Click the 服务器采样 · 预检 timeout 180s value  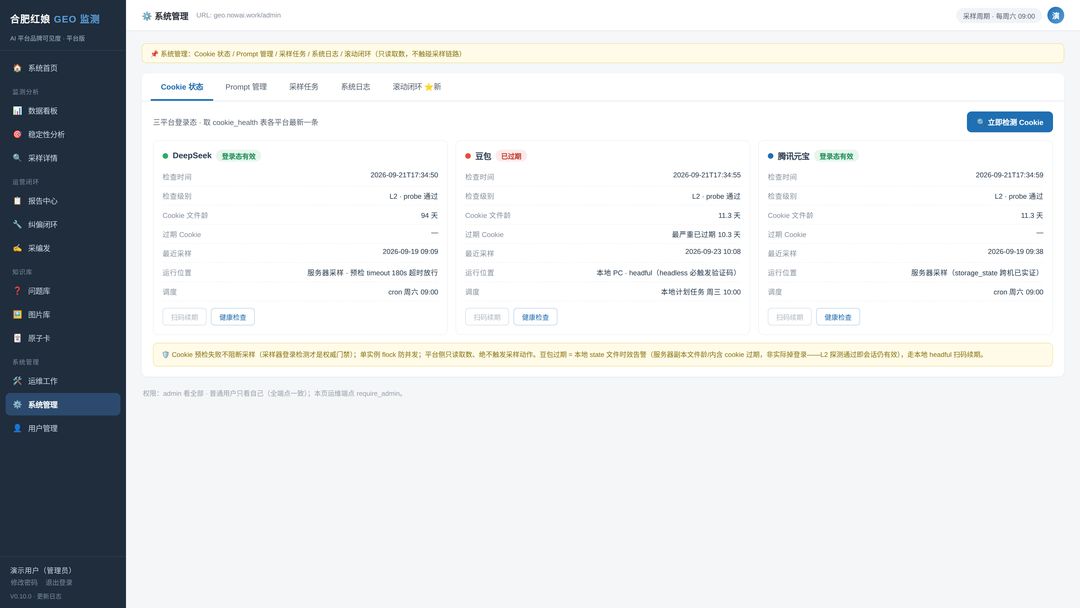pyautogui.click(x=373, y=273)
